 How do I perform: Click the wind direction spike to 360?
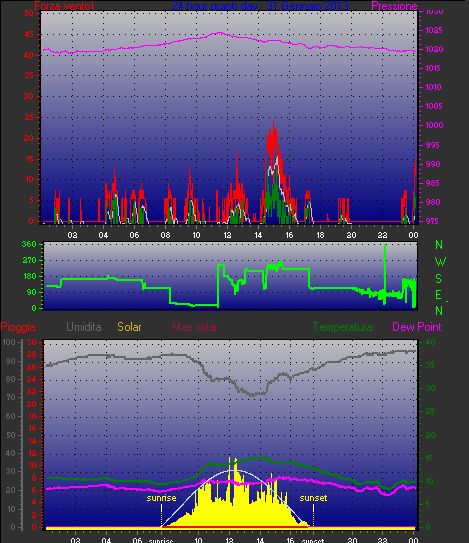pos(385,247)
